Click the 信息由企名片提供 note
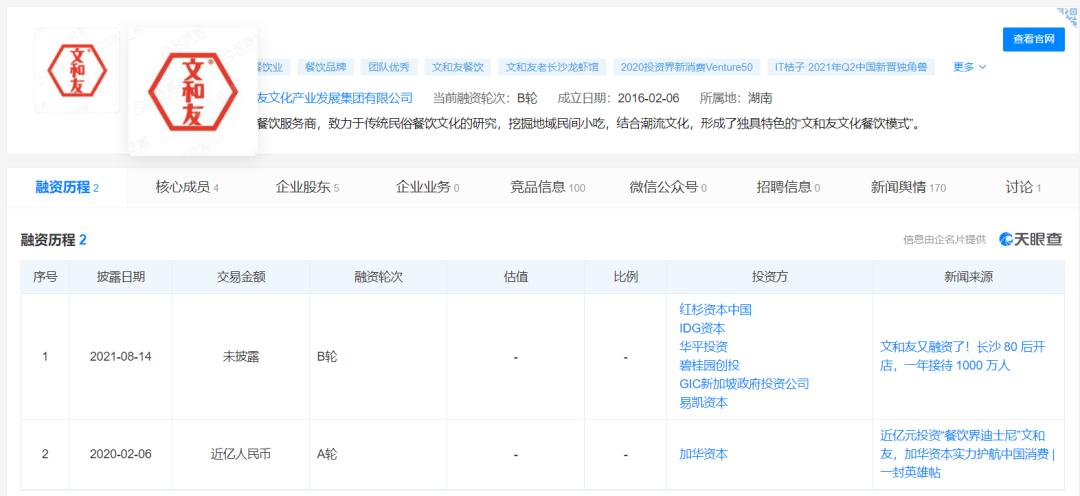The width and height of the screenshot is (1080, 496). pos(944,240)
